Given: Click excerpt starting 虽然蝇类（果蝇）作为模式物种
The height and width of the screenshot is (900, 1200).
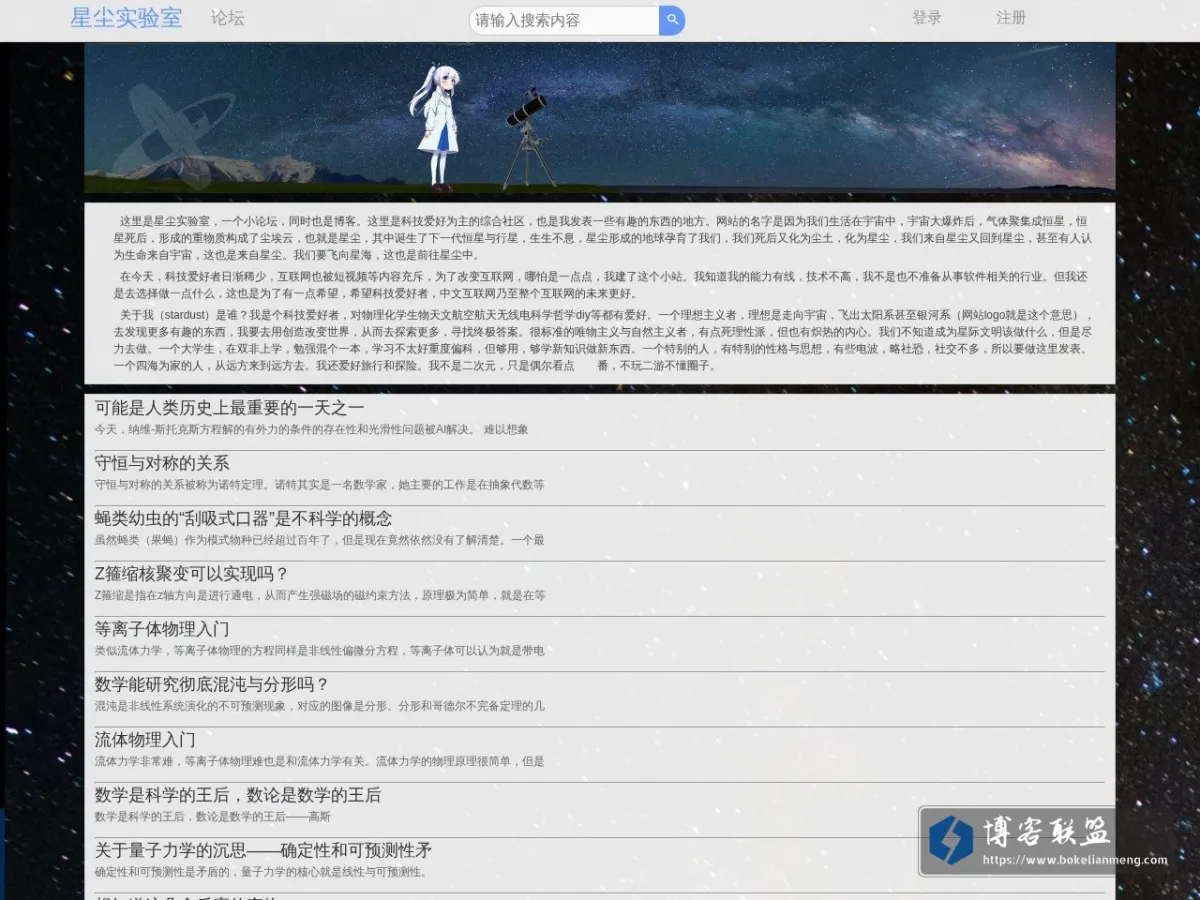Looking at the screenshot, I should 319,540.
